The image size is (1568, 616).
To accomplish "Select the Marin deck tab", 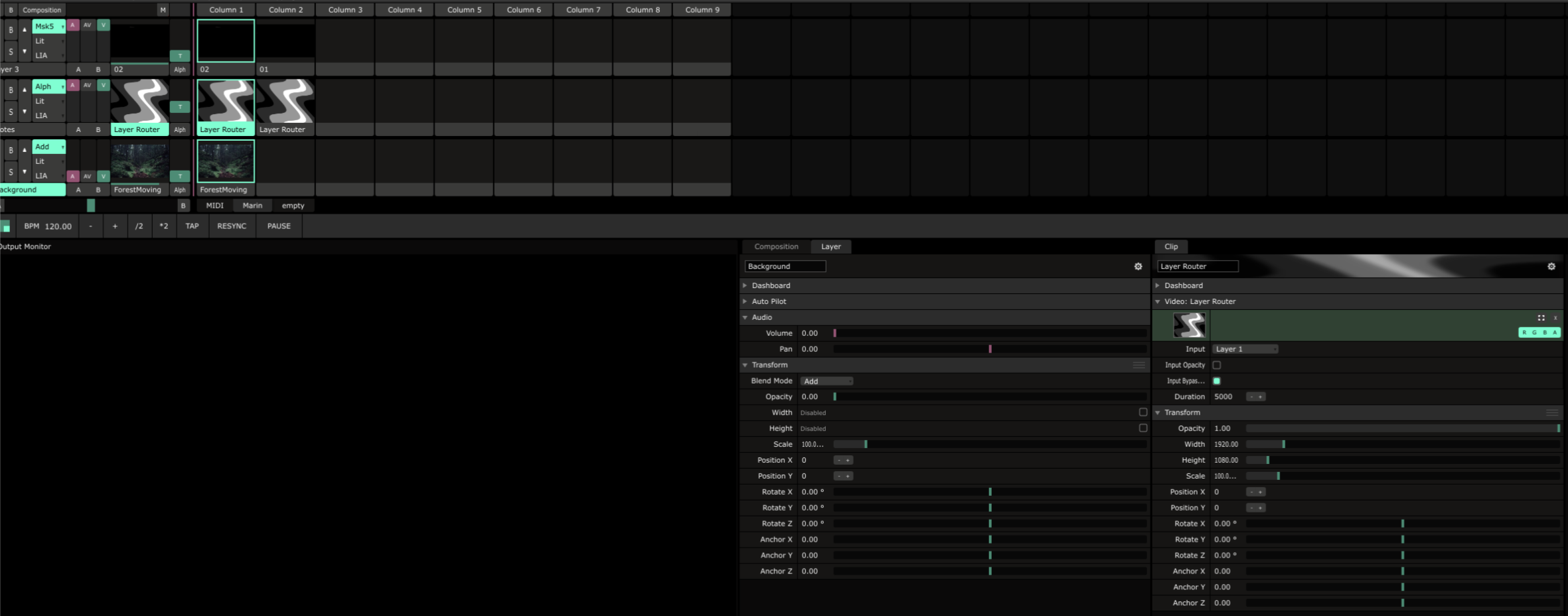I will tap(252, 206).
